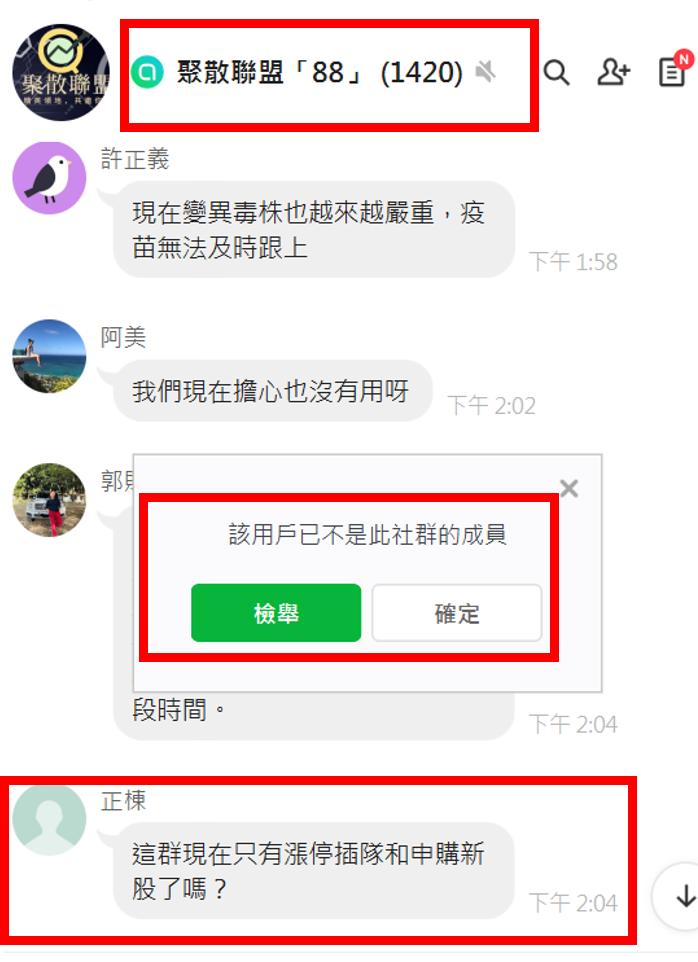Click 正棟's default grey avatar

tap(49, 819)
